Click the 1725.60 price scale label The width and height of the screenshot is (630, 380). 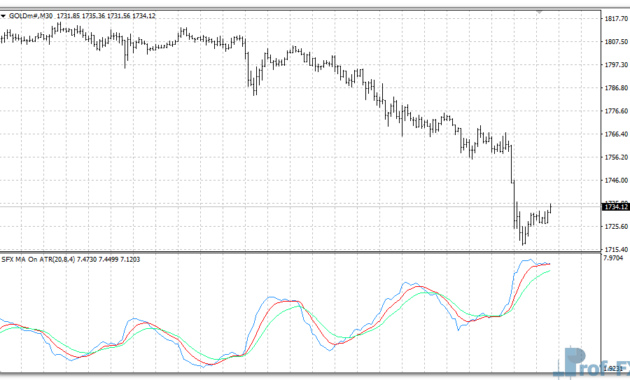pyautogui.click(x=616, y=227)
